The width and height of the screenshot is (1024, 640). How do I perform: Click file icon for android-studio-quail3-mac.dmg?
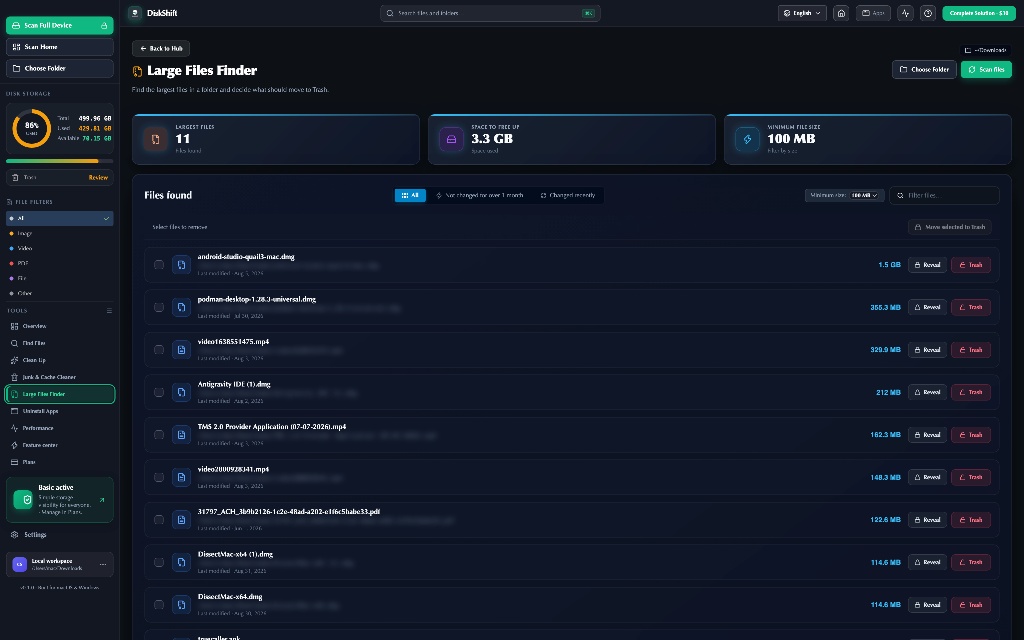182,264
